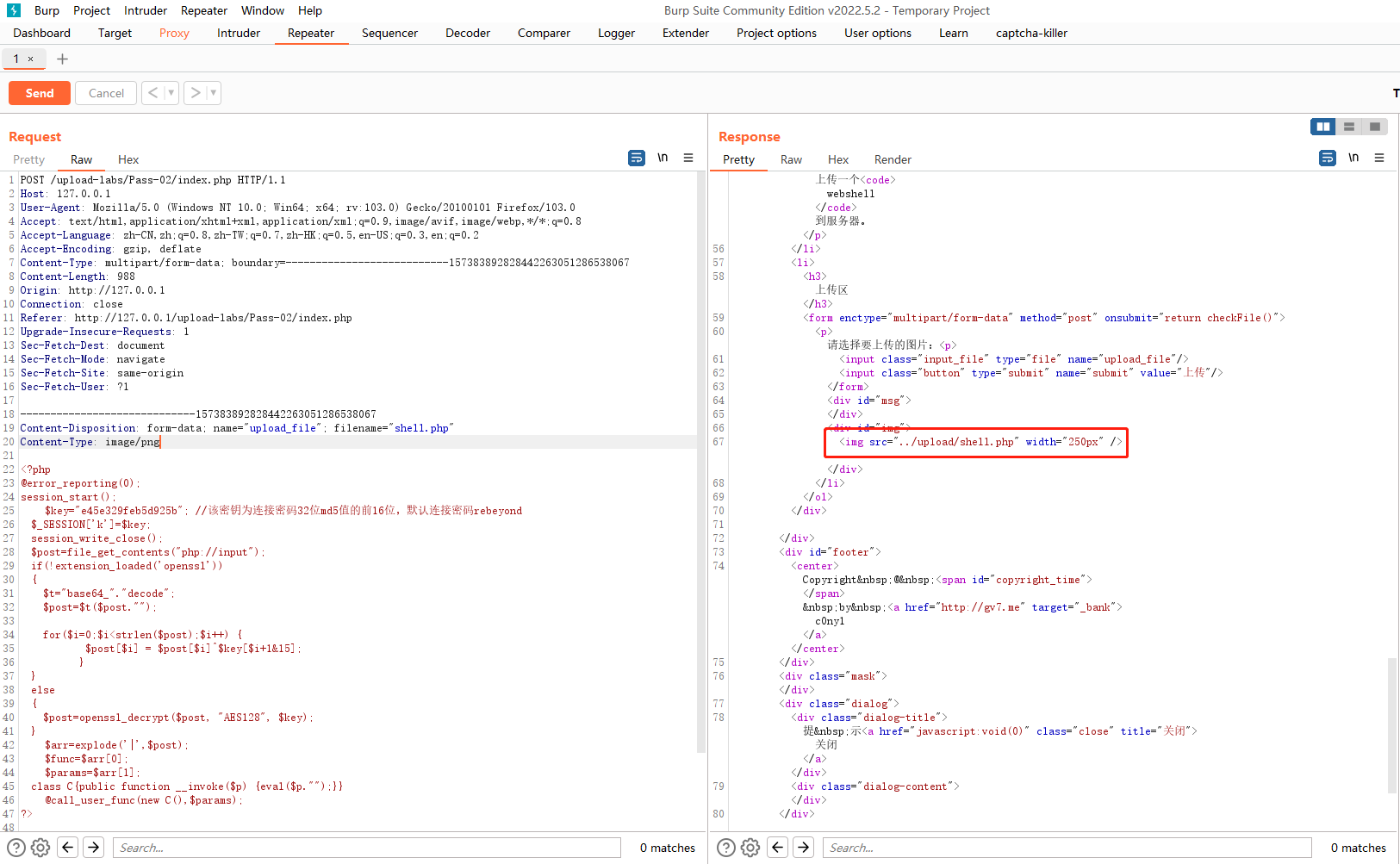The image size is (1400, 864).
Task: Select Repeater request tab 1
Action: 16,59
